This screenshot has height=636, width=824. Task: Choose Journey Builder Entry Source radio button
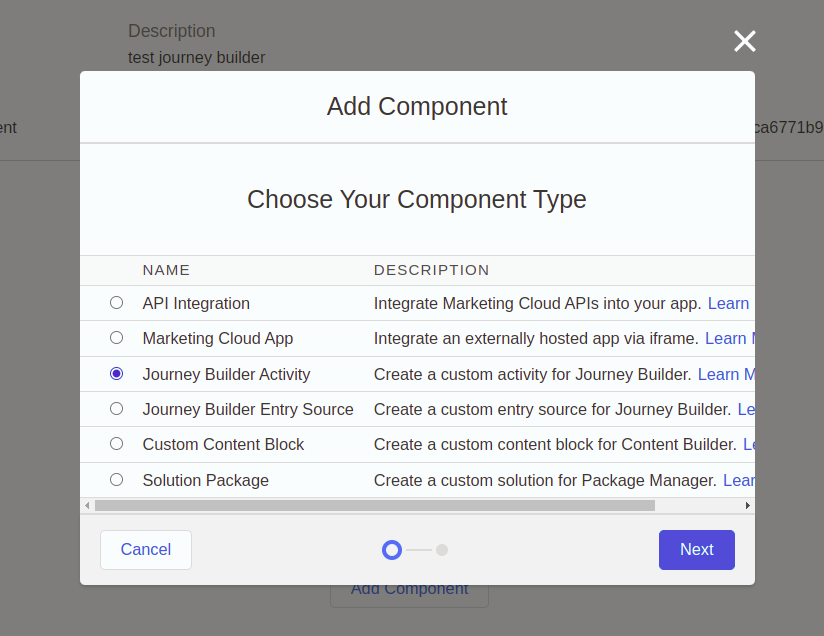coord(117,409)
